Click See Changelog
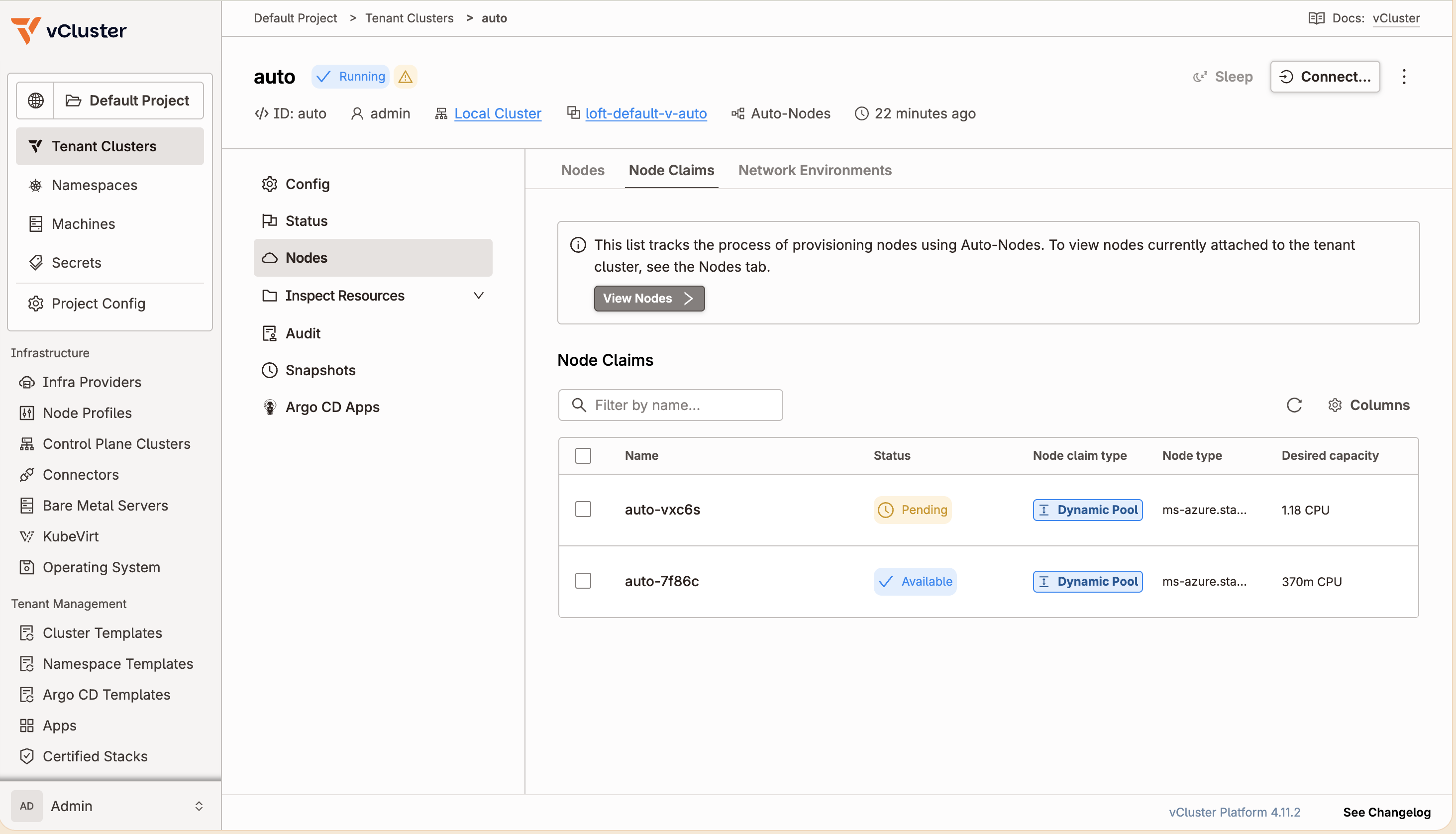 1387,812
